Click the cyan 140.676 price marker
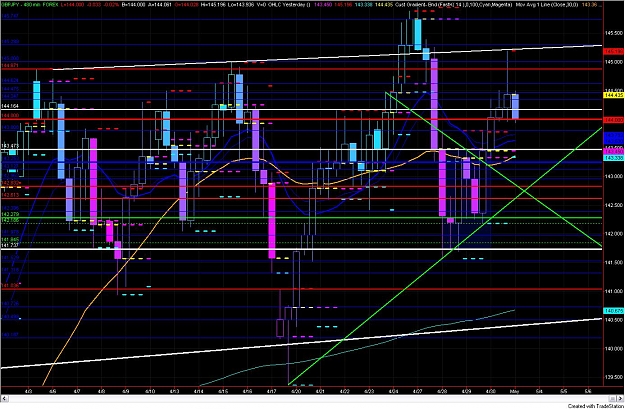The height and width of the screenshot is (409, 625). (x=613, y=311)
